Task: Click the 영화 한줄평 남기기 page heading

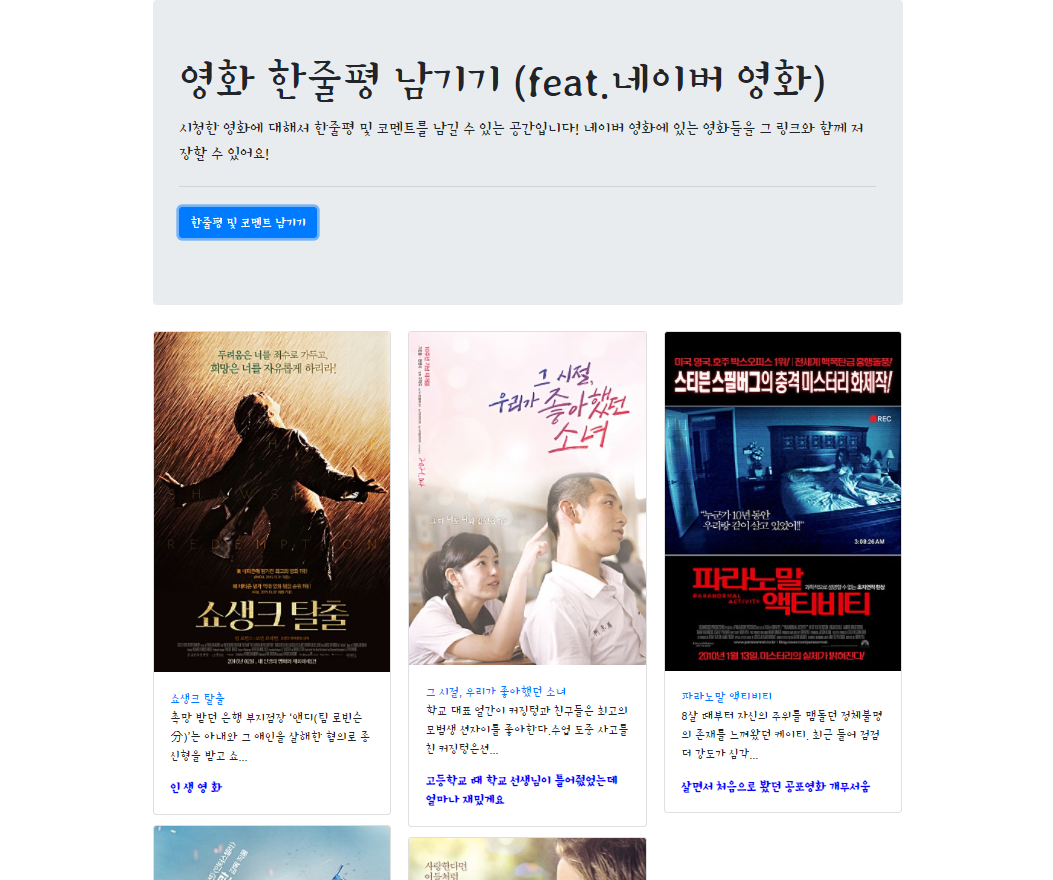Action: [x=502, y=80]
